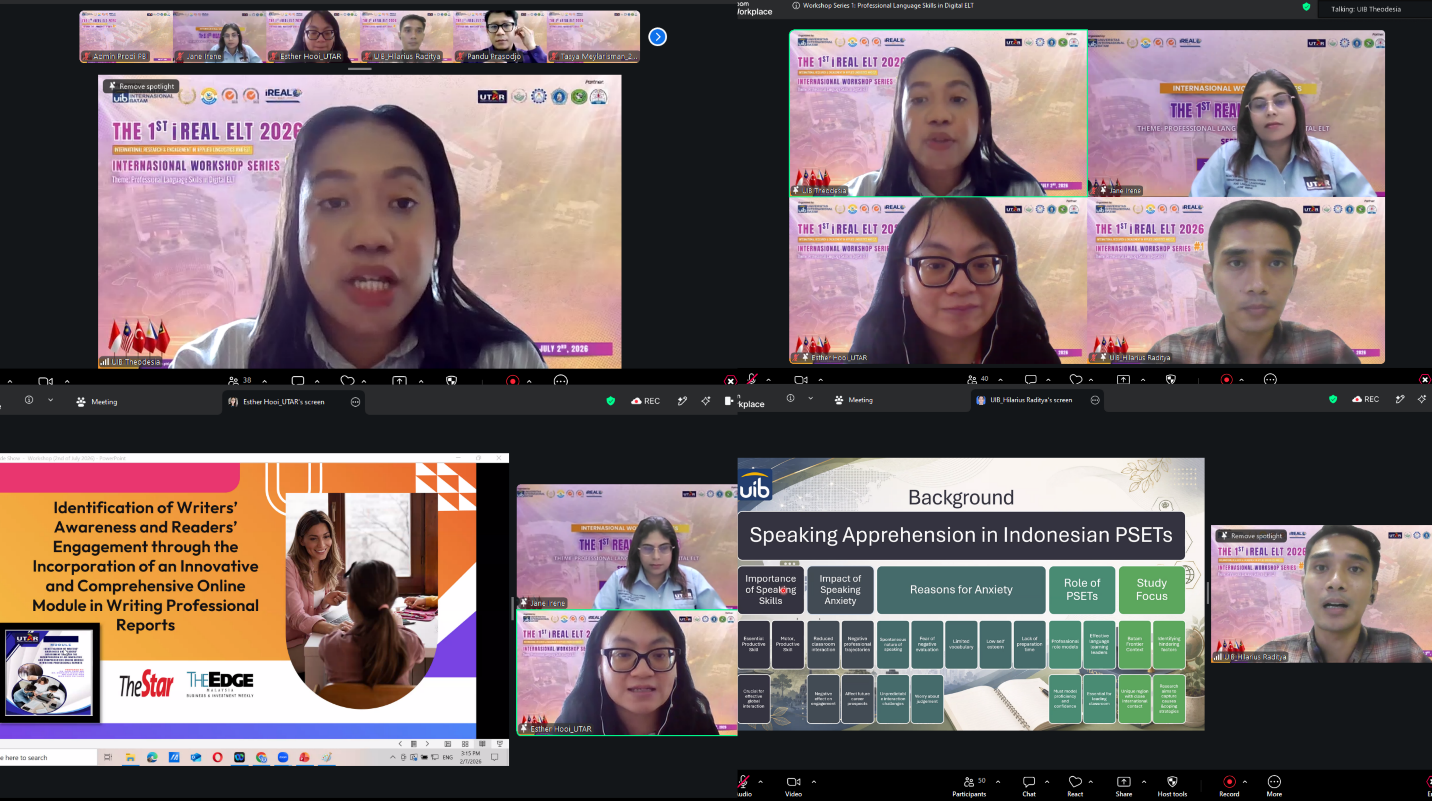This screenshot has width=1432, height=801.
Task: Open the labeled More menu
Action: (1274, 785)
